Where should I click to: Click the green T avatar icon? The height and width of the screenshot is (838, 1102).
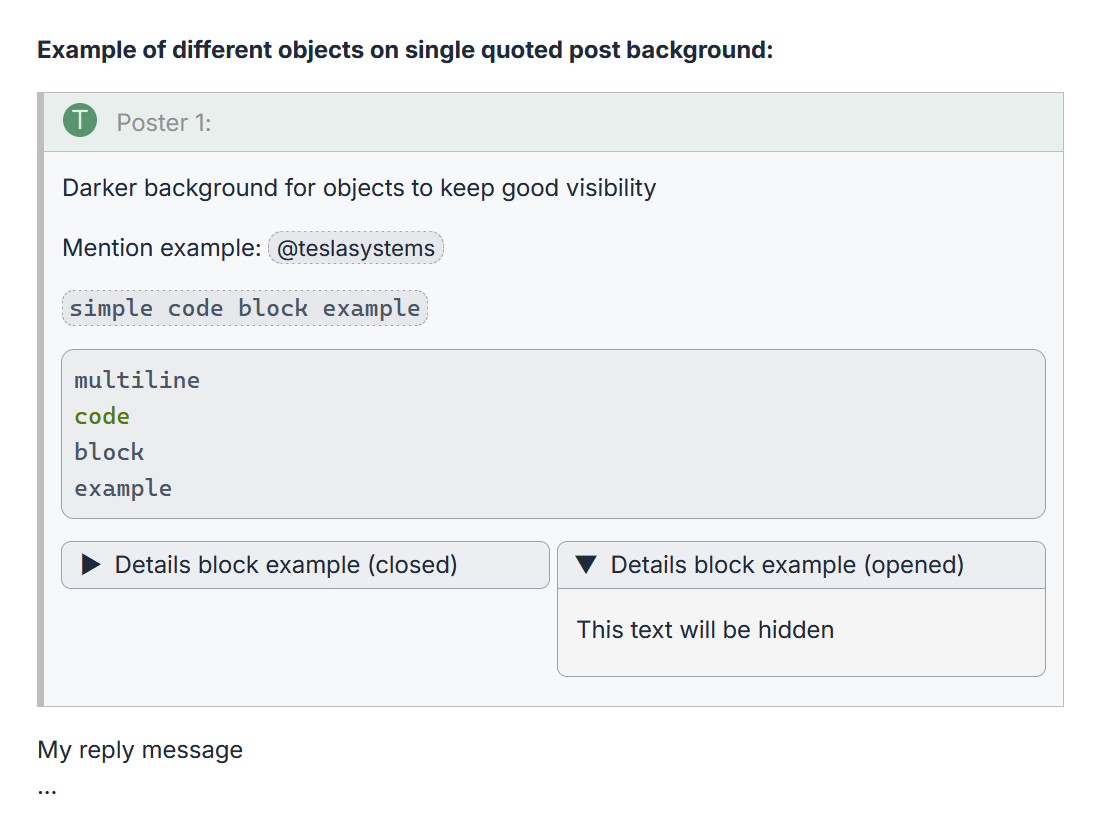pos(80,122)
